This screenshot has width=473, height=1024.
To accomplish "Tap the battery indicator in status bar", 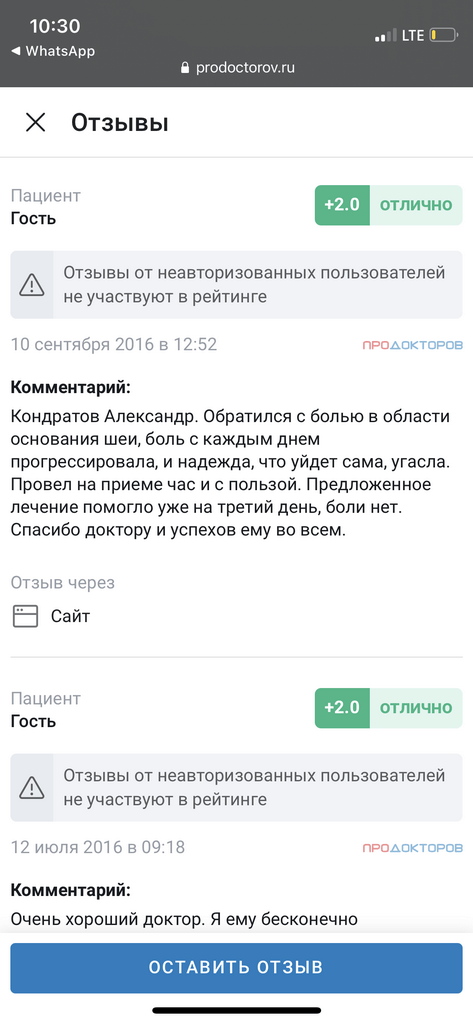I will (444, 35).
